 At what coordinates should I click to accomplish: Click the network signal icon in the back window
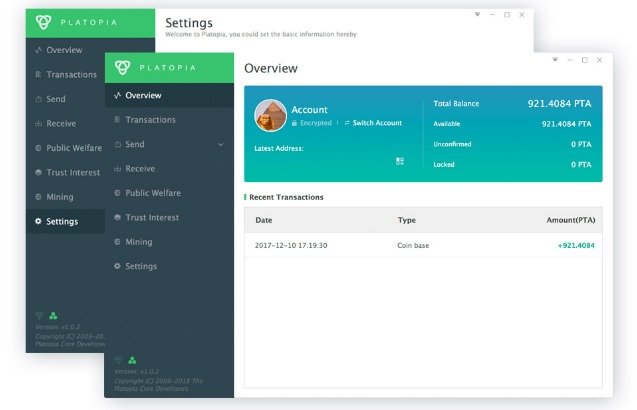[39, 315]
